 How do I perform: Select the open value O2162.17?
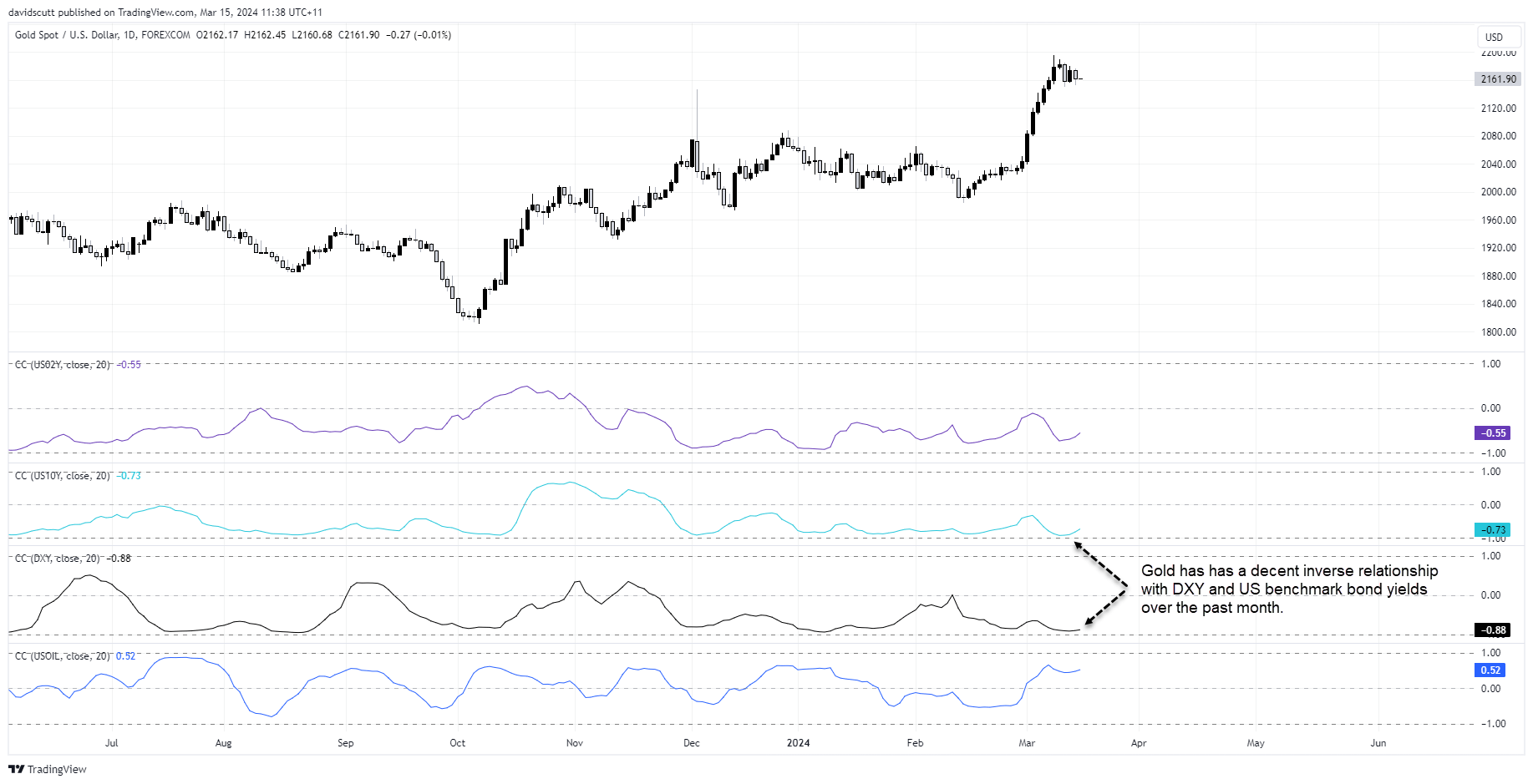217,35
